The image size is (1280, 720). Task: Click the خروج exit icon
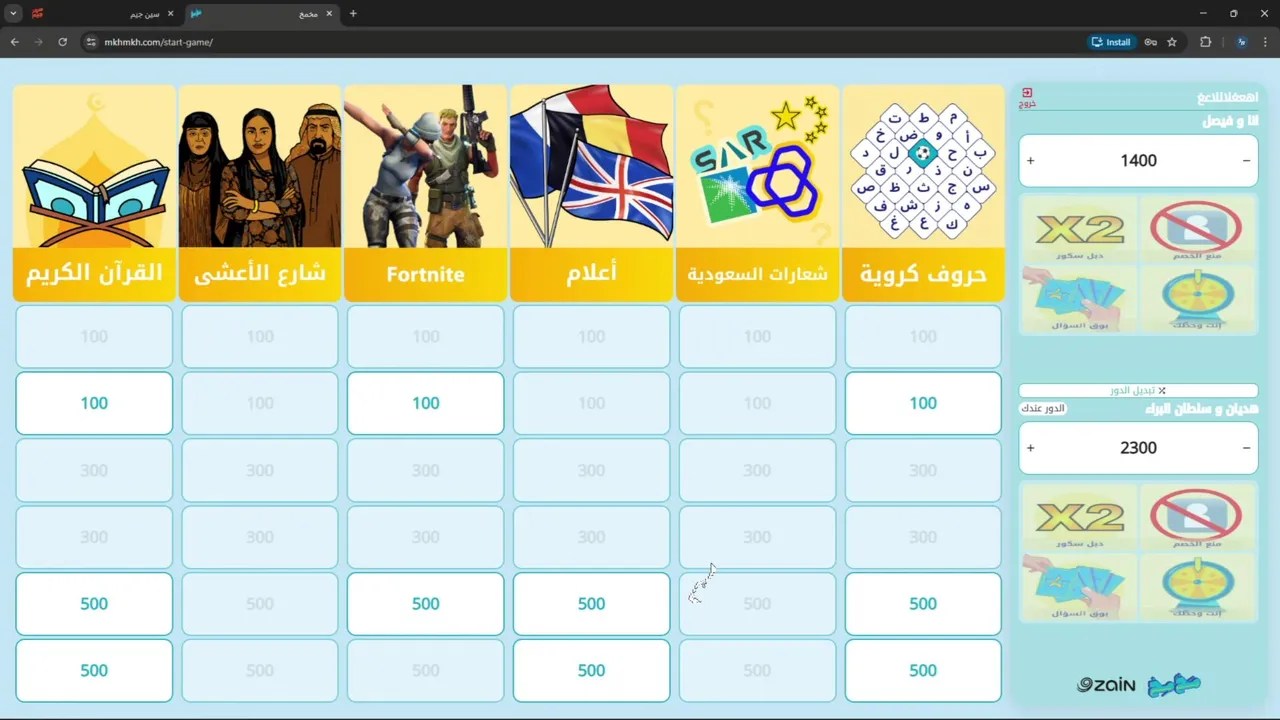pos(1027,97)
